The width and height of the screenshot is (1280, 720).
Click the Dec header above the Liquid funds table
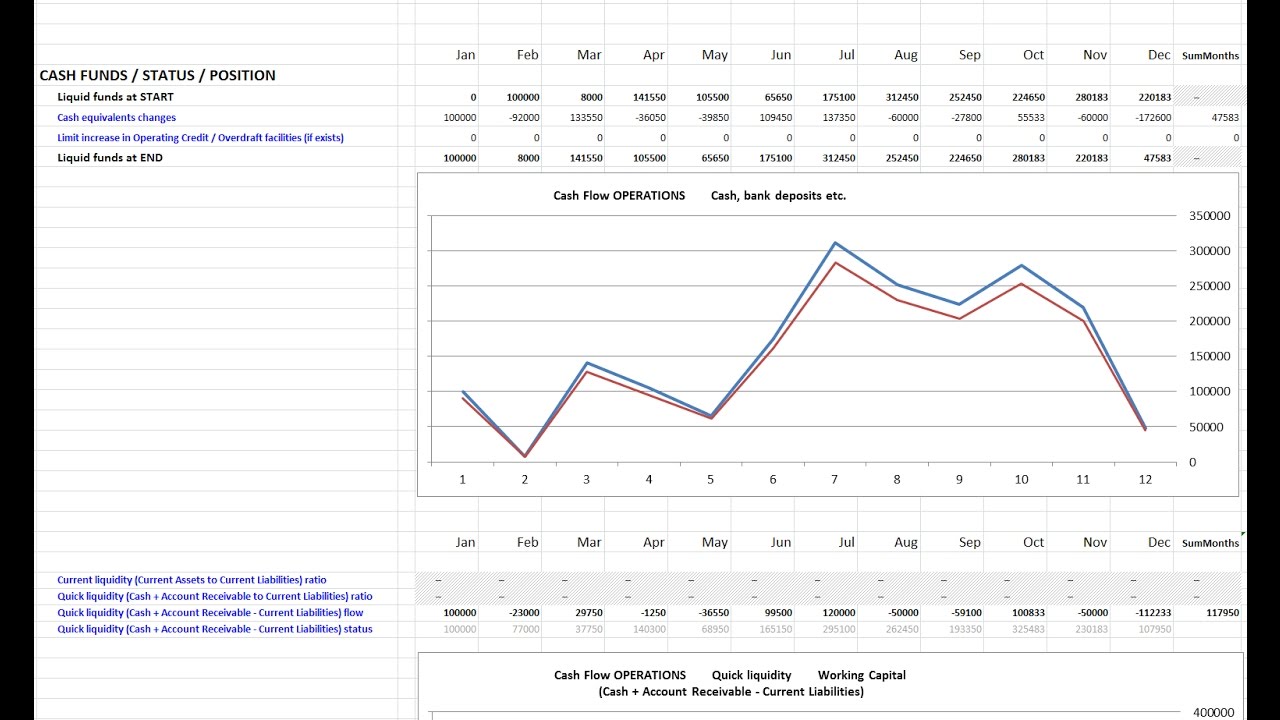coord(1159,55)
